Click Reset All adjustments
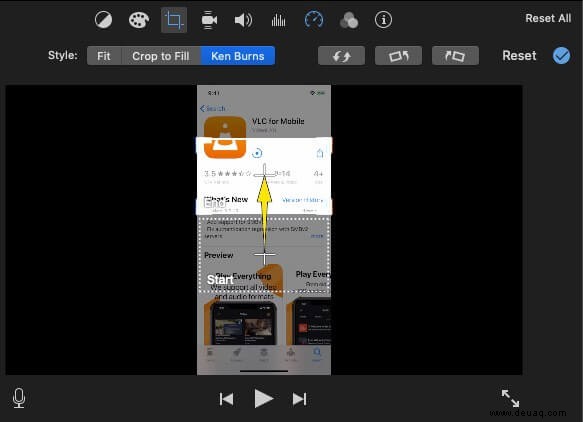The width and height of the screenshot is (583, 422). click(548, 18)
